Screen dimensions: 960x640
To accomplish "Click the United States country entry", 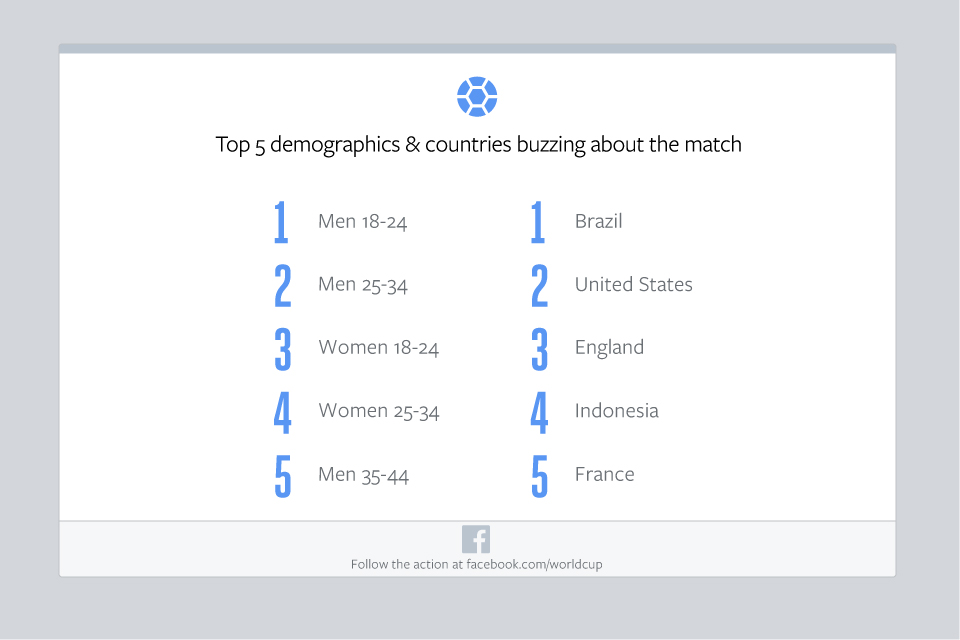I will 634,285.
